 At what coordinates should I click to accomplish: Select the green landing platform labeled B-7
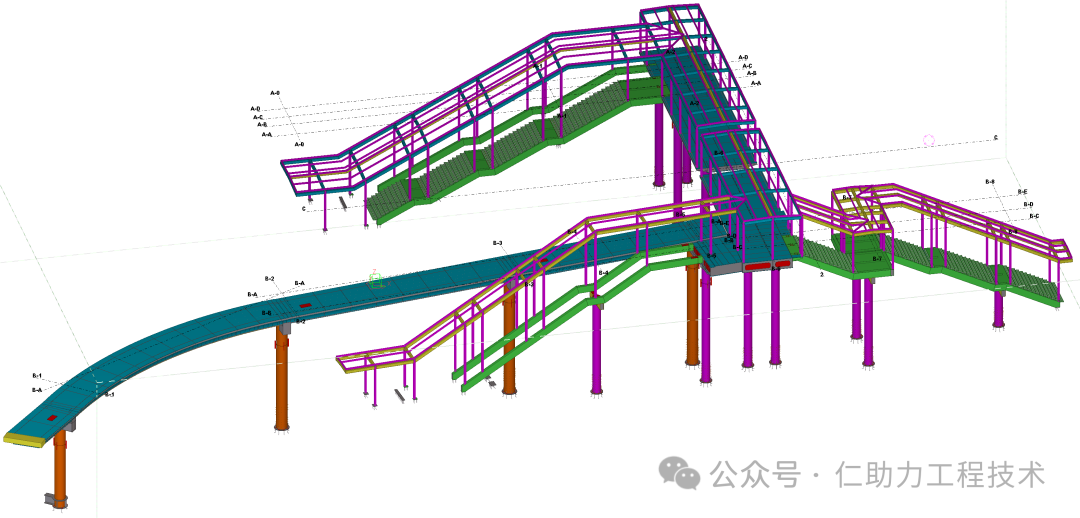(866, 262)
